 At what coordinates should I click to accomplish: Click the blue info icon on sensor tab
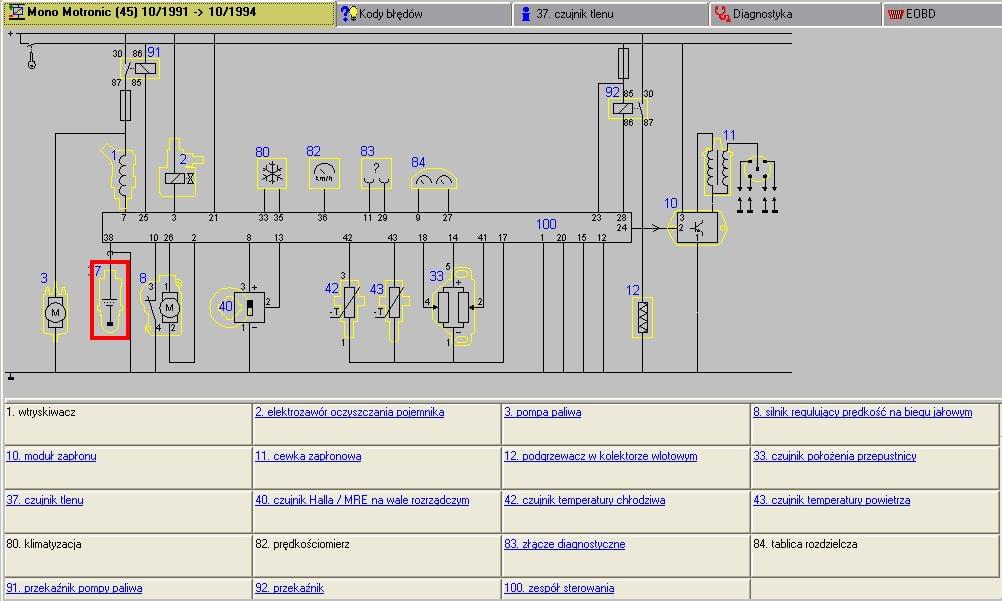coord(526,14)
